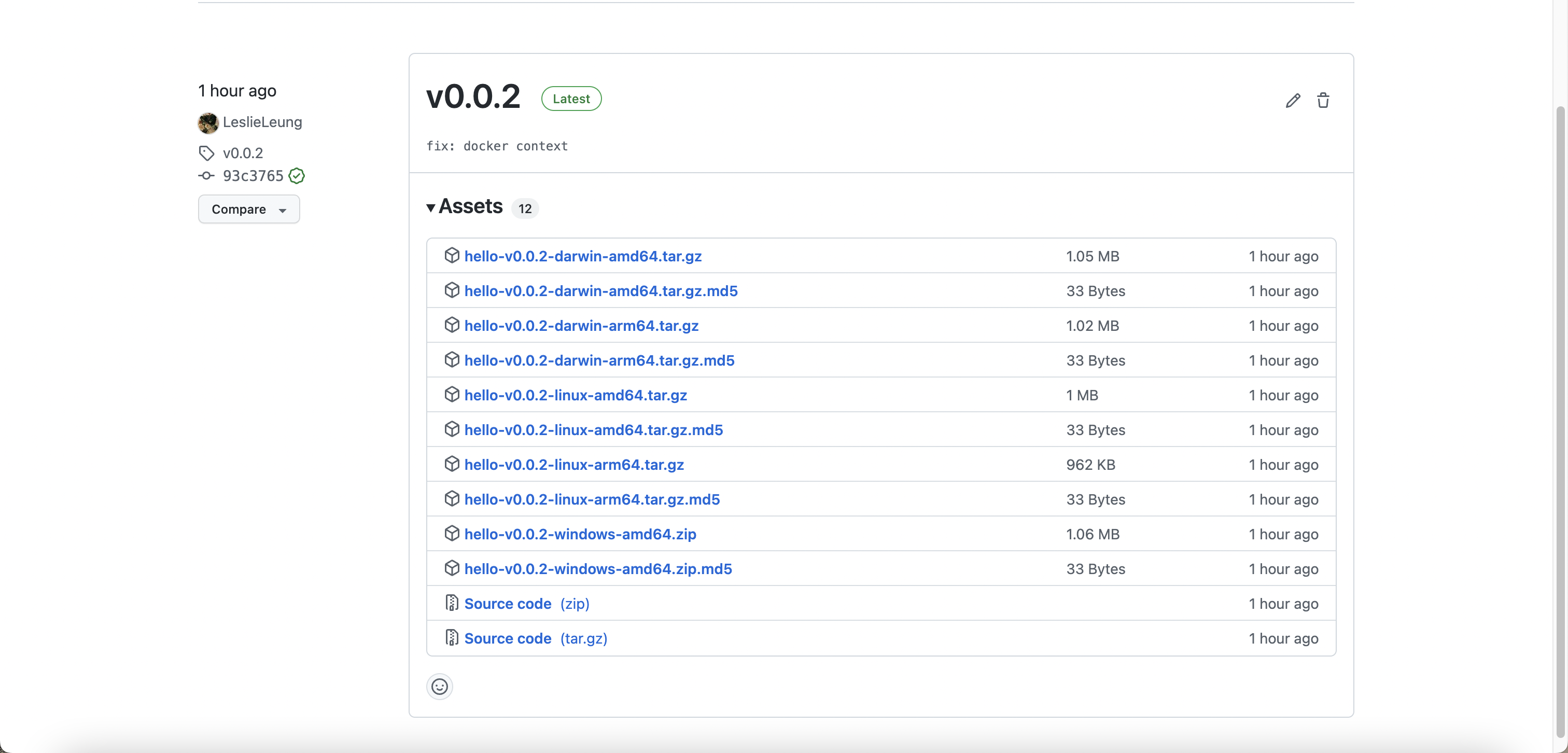Click the green verified commit checkmark
The image size is (1568, 753).
point(297,176)
